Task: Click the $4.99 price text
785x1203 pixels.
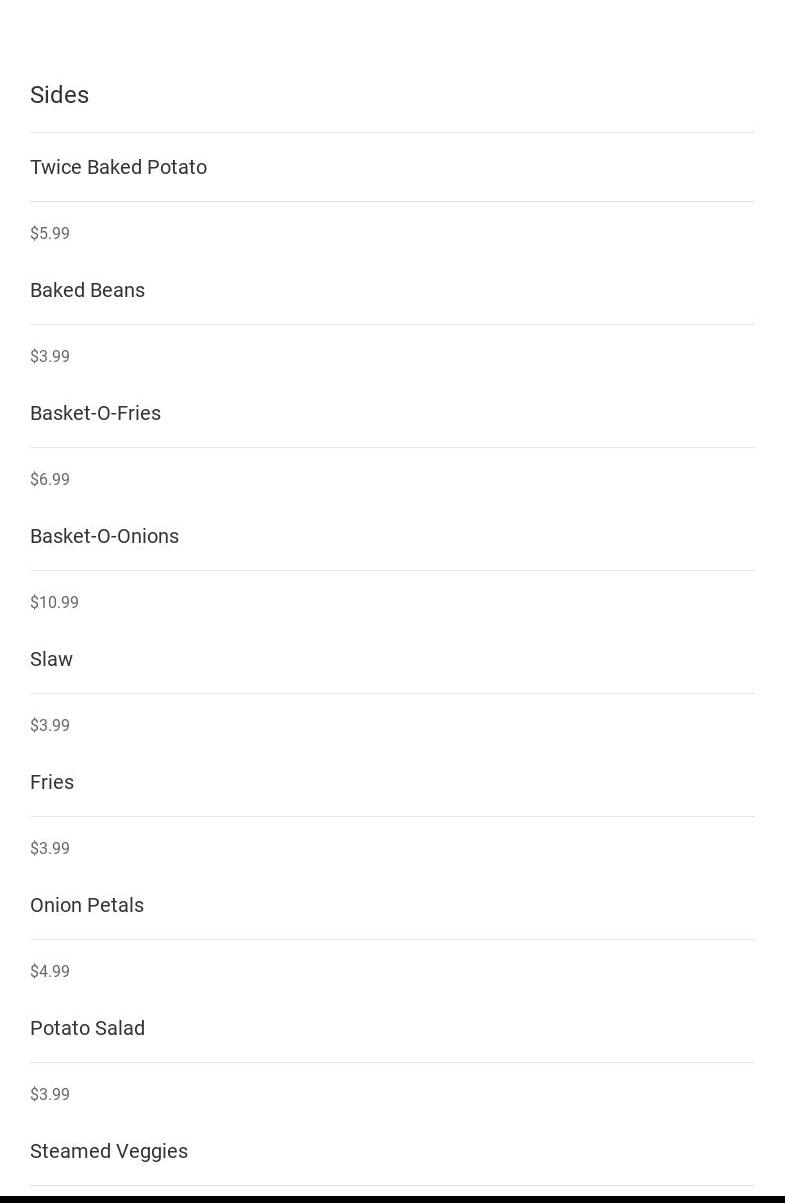Action: pyautogui.click(x=50, y=971)
